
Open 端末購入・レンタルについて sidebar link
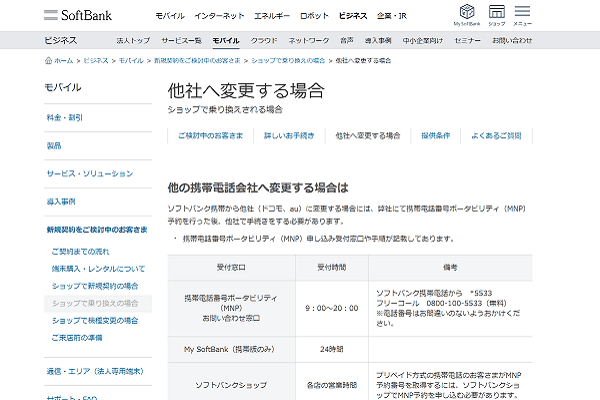(x=98, y=269)
